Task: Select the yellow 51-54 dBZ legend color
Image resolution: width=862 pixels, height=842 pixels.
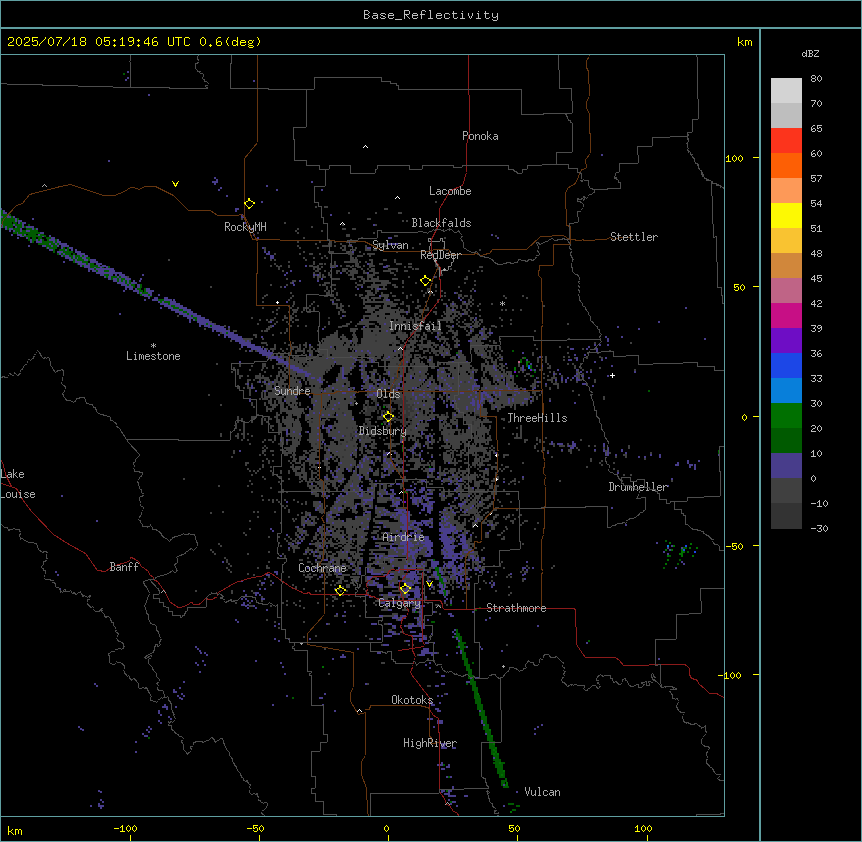Action: (x=786, y=215)
